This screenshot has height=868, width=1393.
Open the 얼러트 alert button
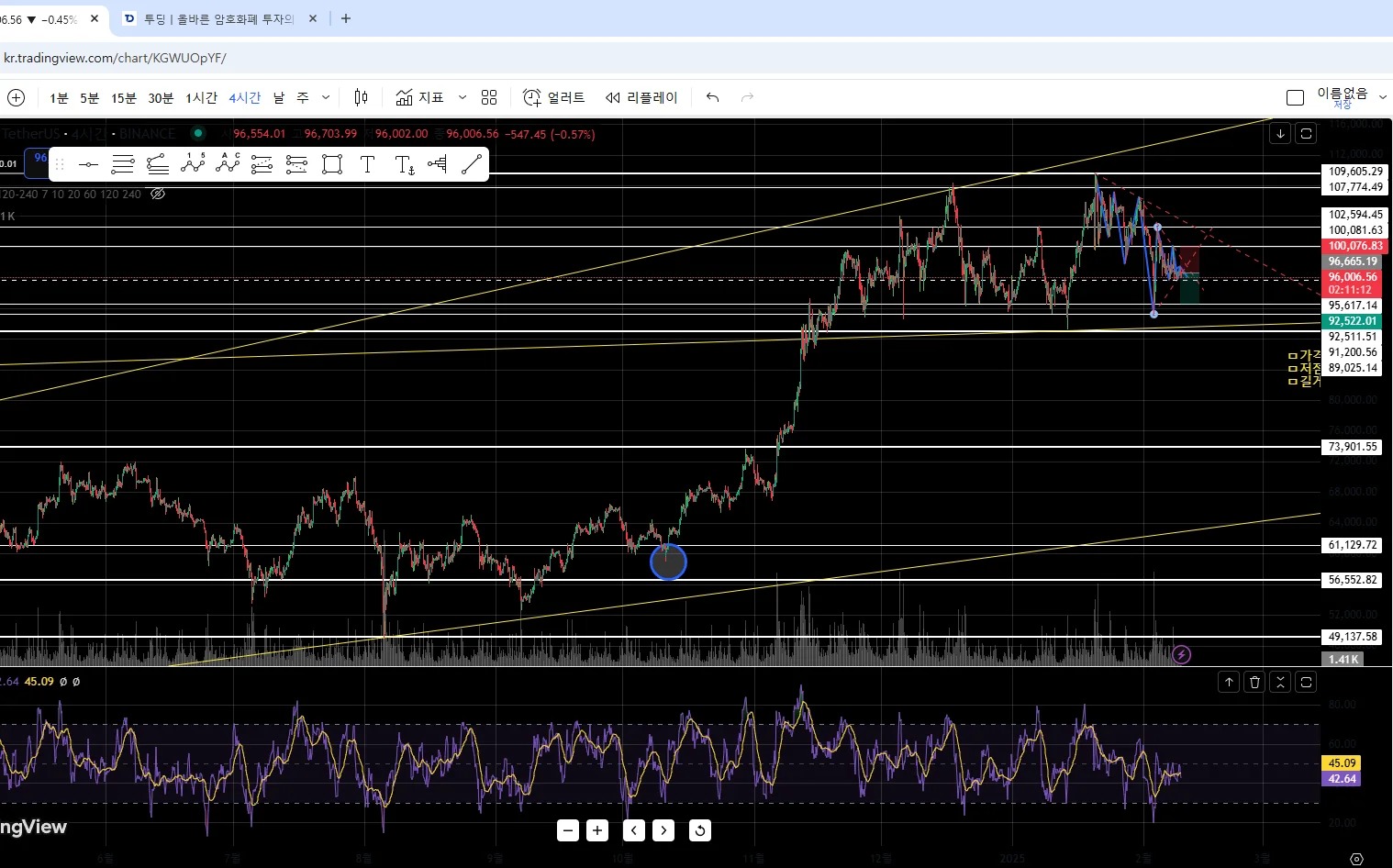pos(553,97)
